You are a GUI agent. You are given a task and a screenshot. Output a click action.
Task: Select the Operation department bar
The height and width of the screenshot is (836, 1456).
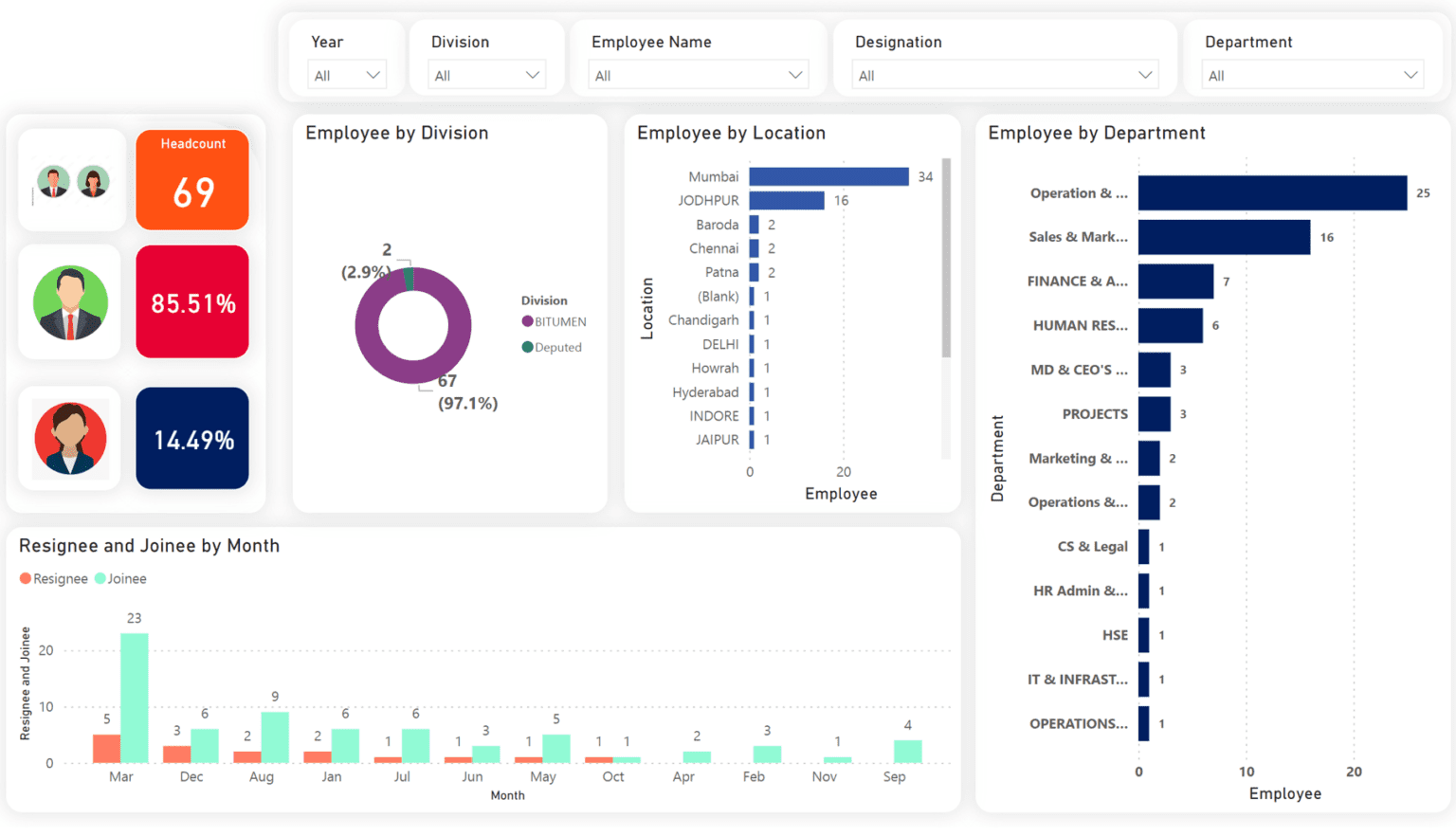tap(1270, 192)
